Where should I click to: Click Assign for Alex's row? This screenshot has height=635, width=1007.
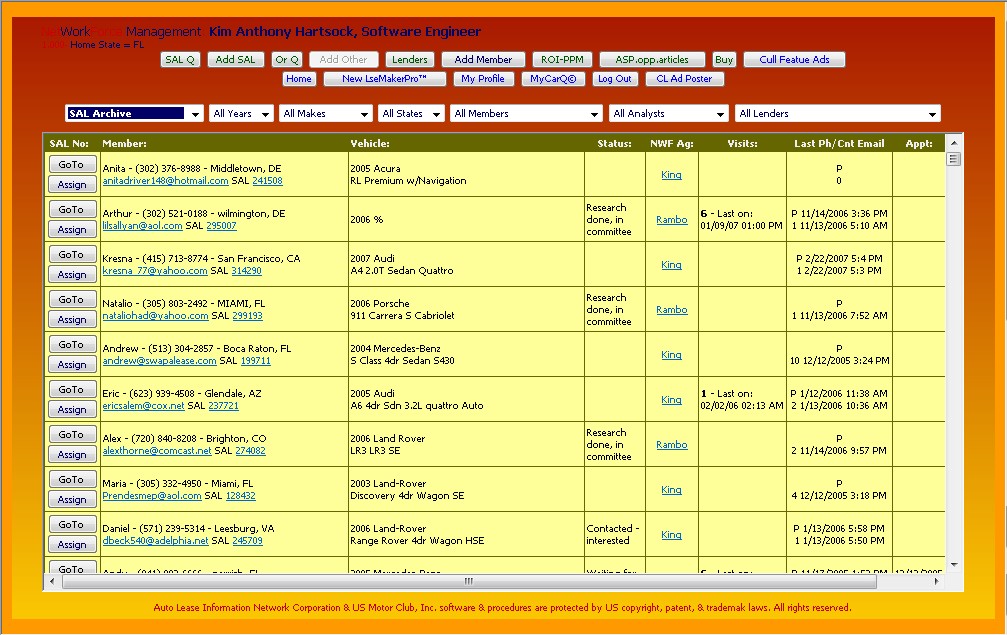pyautogui.click(x=72, y=454)
